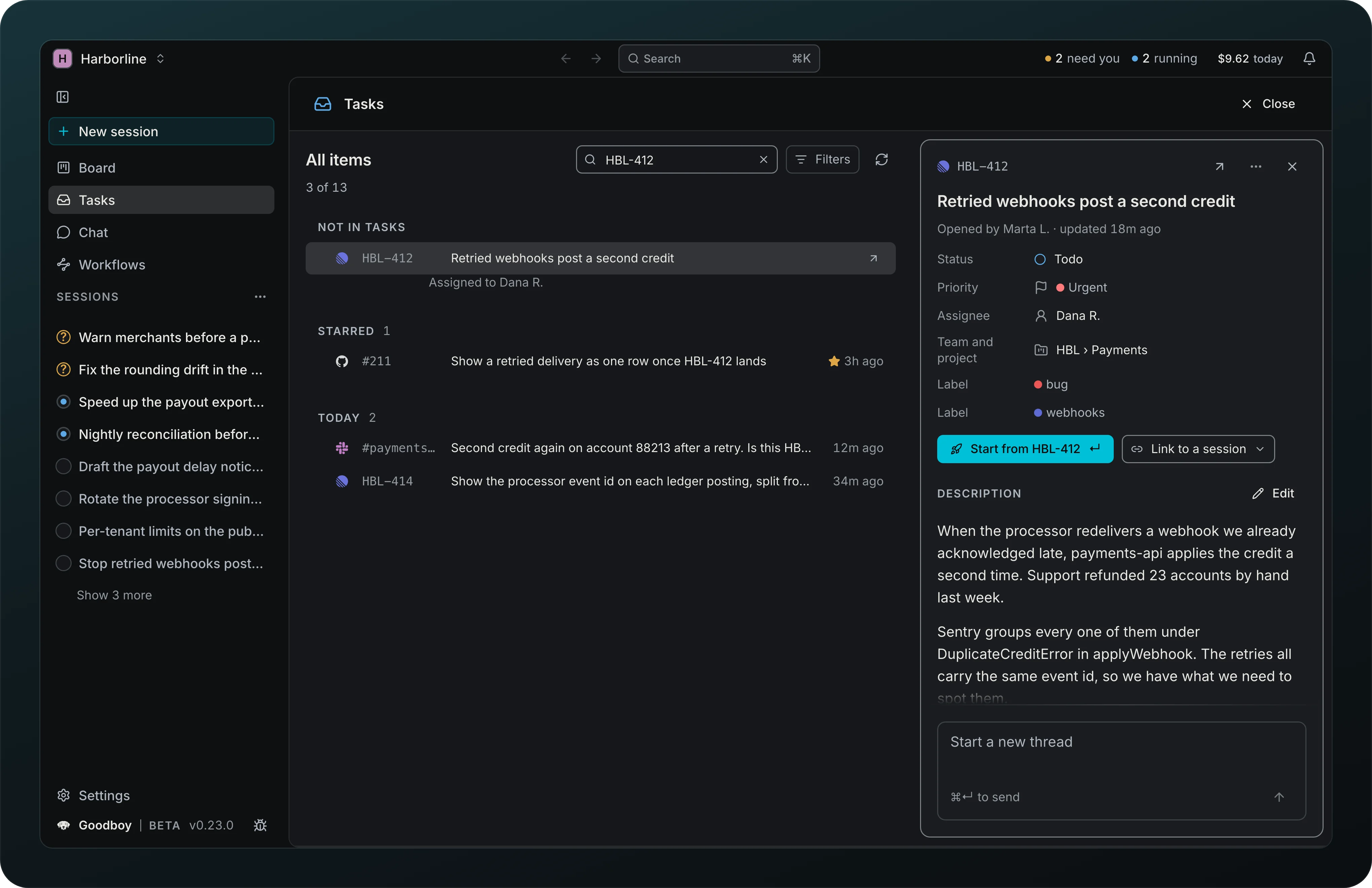Click the bug report icon beside version
Viewport: 1372px width, 888px height.
click(x=260, y=825)
